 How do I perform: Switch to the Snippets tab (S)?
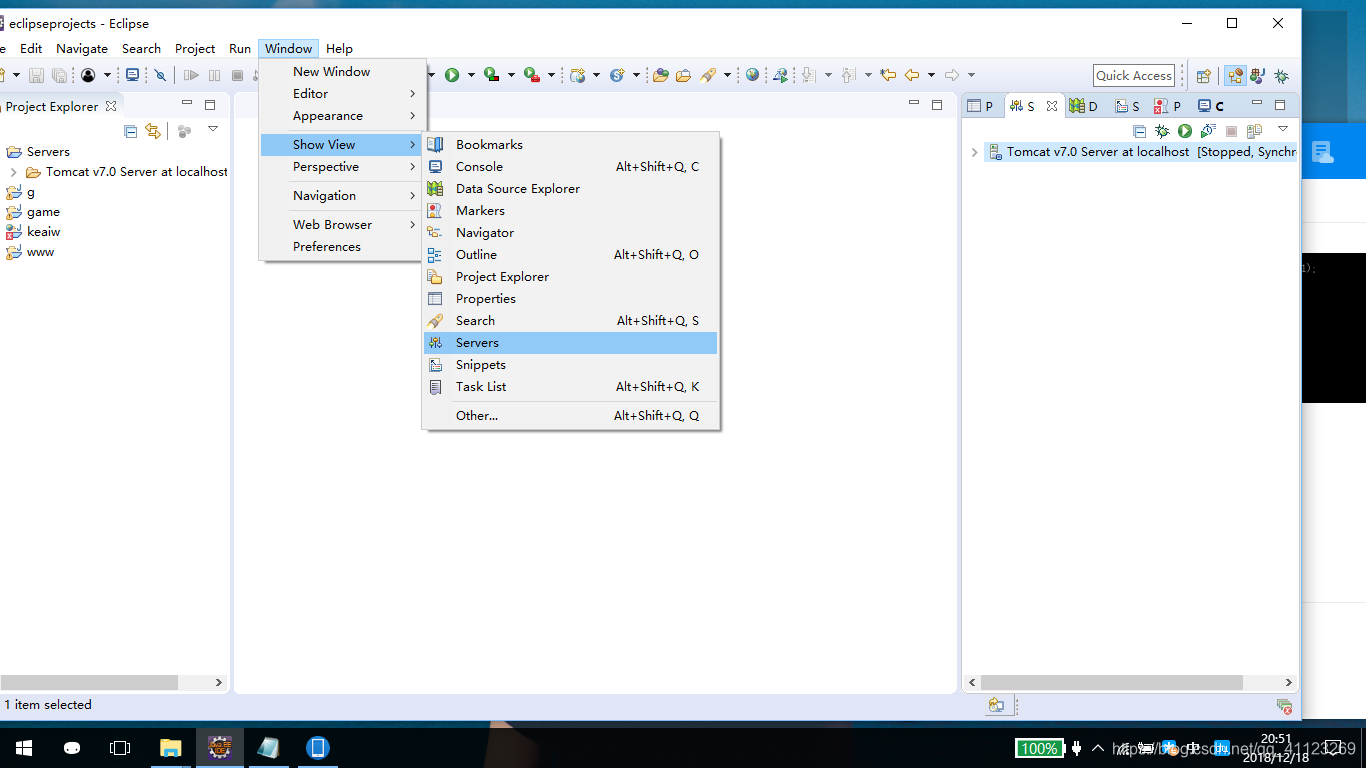pos(1128,106)
